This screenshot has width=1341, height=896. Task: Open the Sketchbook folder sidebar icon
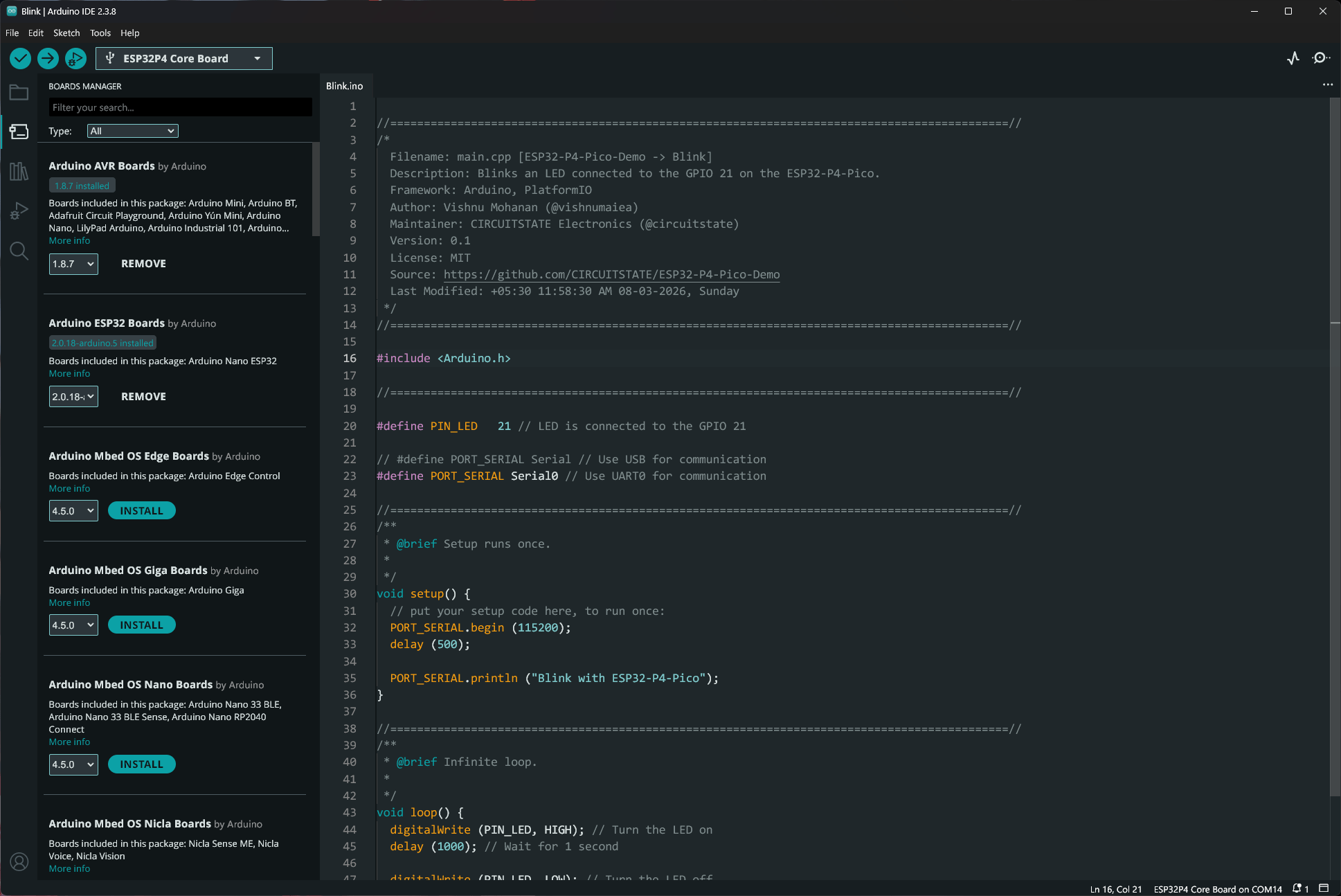(19, 93)
